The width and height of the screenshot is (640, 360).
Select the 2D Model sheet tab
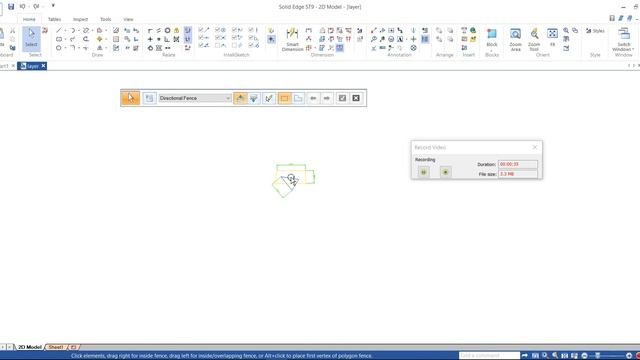[30, 347]
